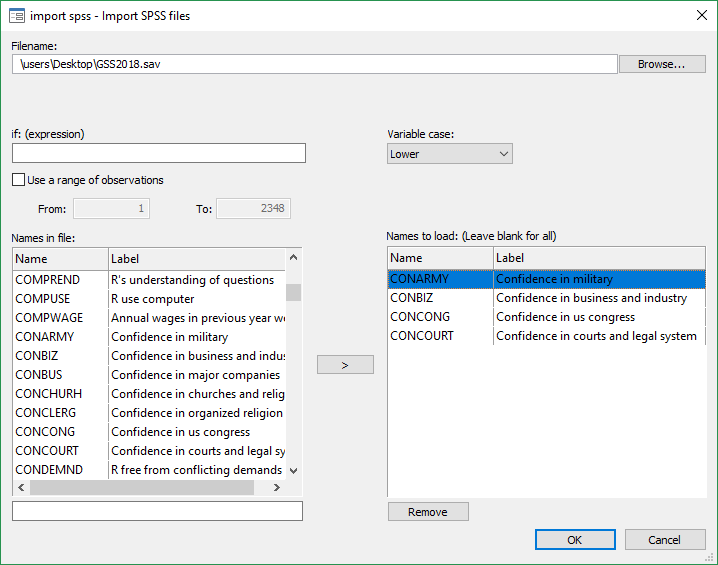Screen dimensions: 718x565
Task: Click the Browse... button
Action: 662,64
